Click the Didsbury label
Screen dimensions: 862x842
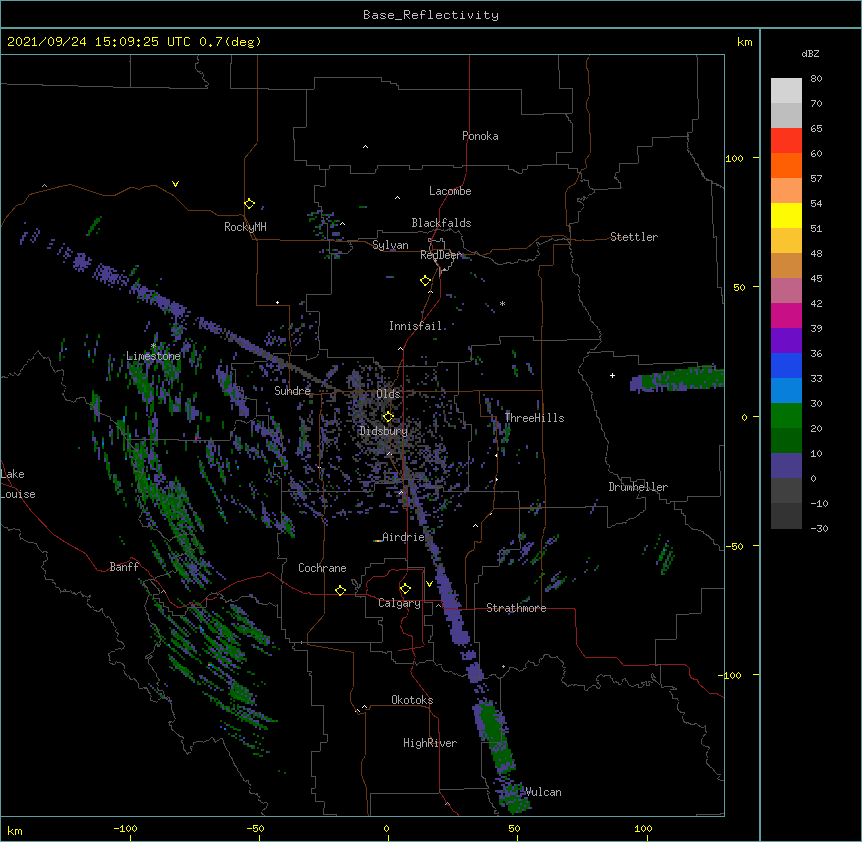(x=383, y=431)
